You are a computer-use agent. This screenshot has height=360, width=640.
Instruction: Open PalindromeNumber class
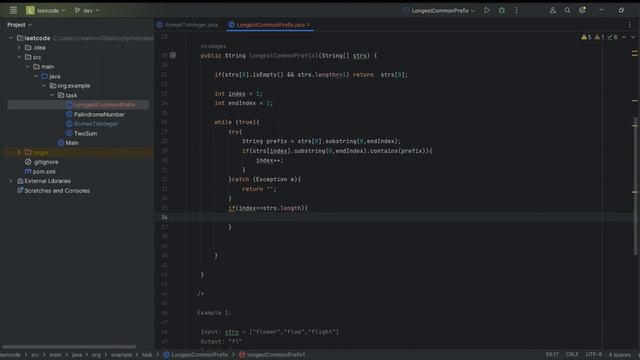(99, 114)
